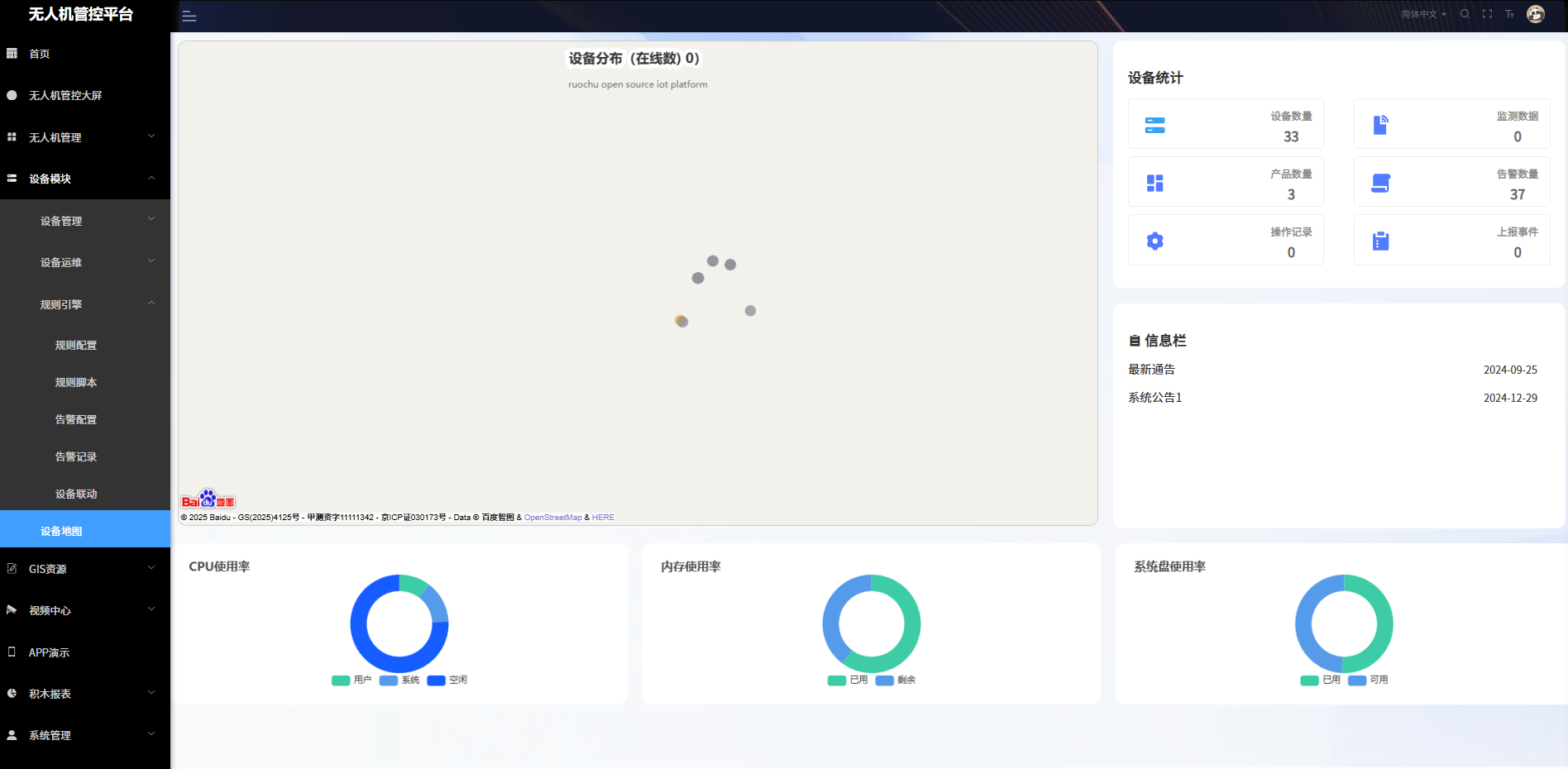Click the 上报事件 clipboard icon

[x=1380, y=241]
